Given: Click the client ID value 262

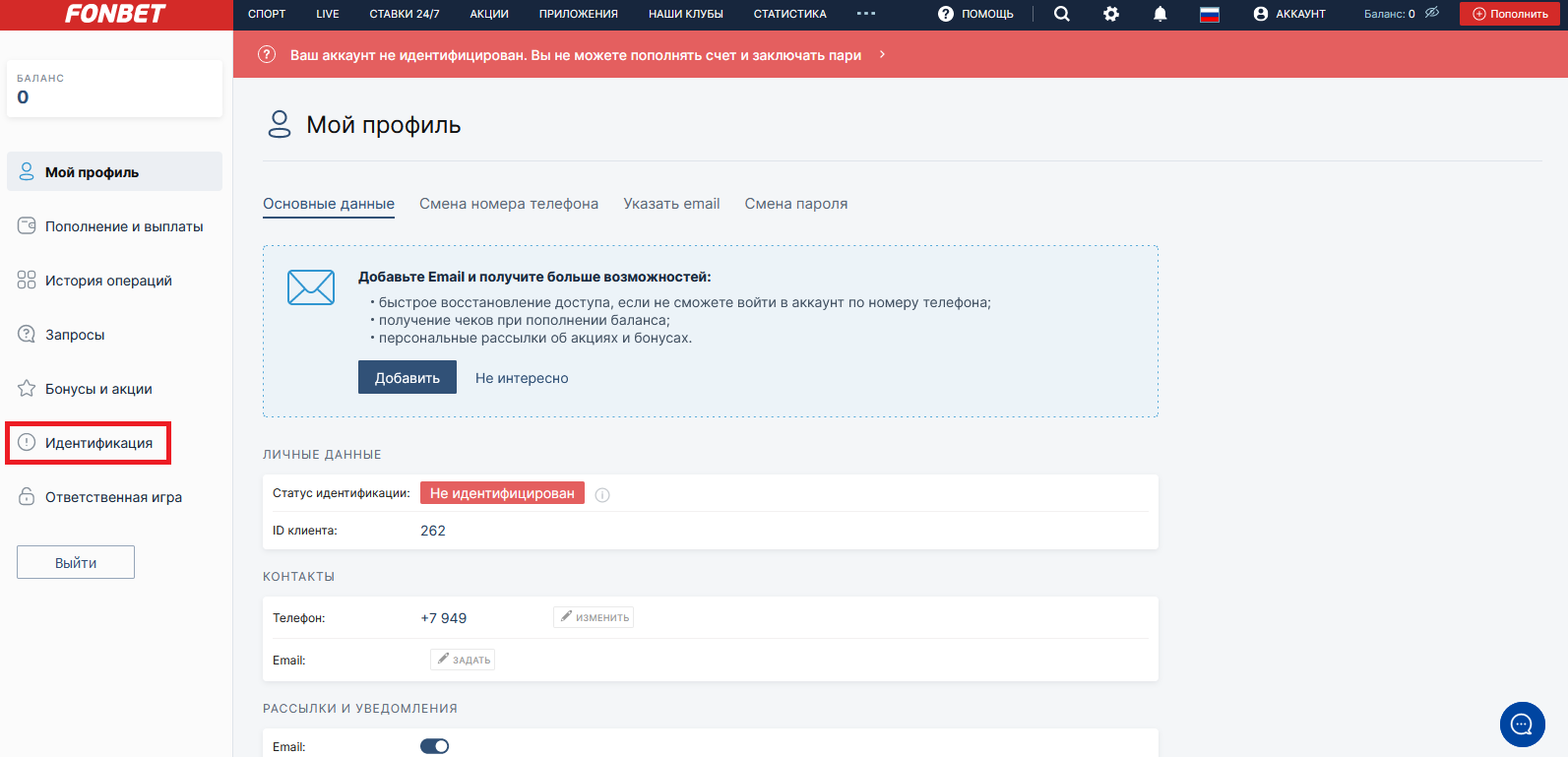Looking at the screenshot, I should coord(433,531).
